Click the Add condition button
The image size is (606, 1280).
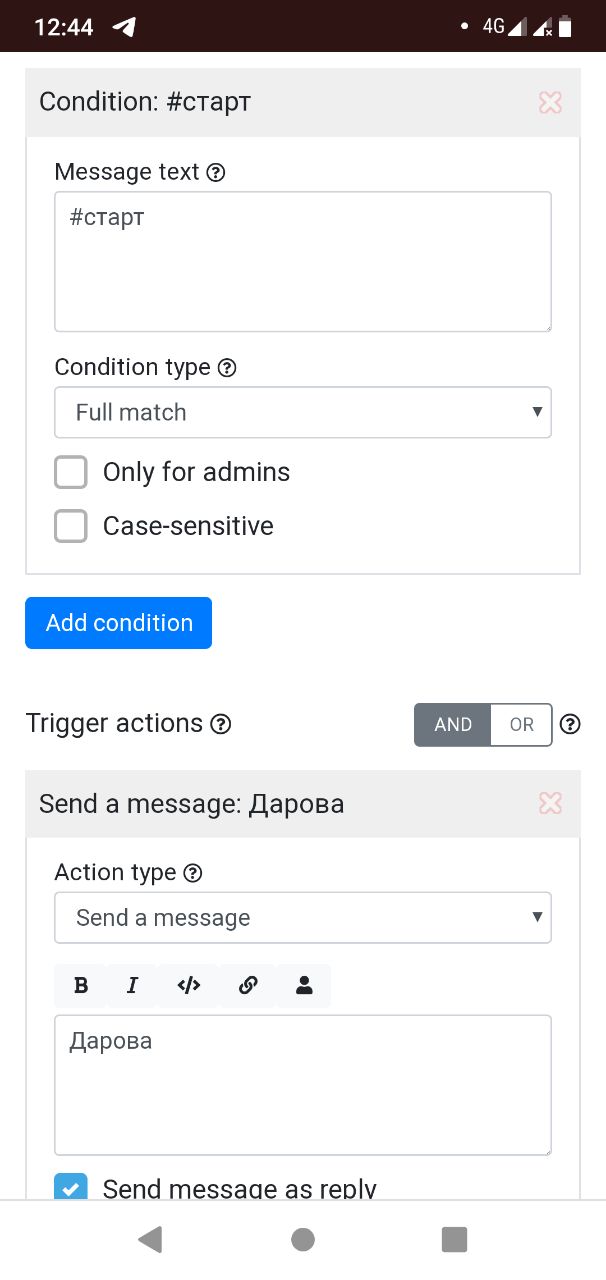119,623
